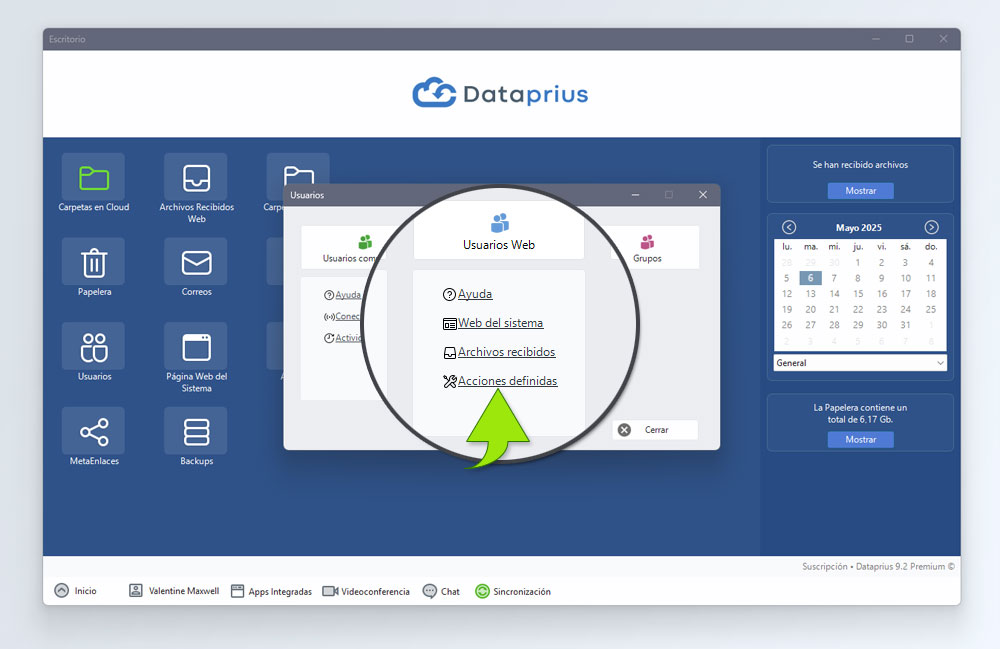Open Página Web del Sistema icon
1000x649 pixels.
[x=196, y=348]
